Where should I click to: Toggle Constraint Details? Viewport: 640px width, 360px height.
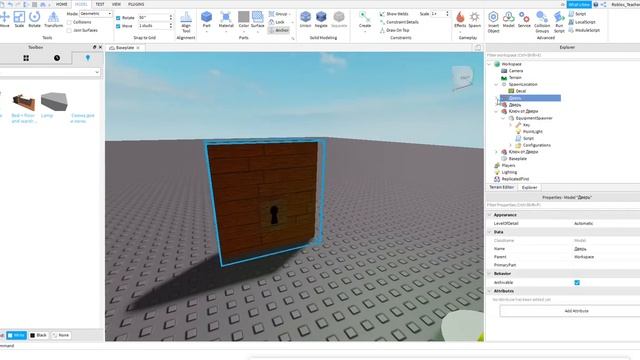tap(399, 22)
